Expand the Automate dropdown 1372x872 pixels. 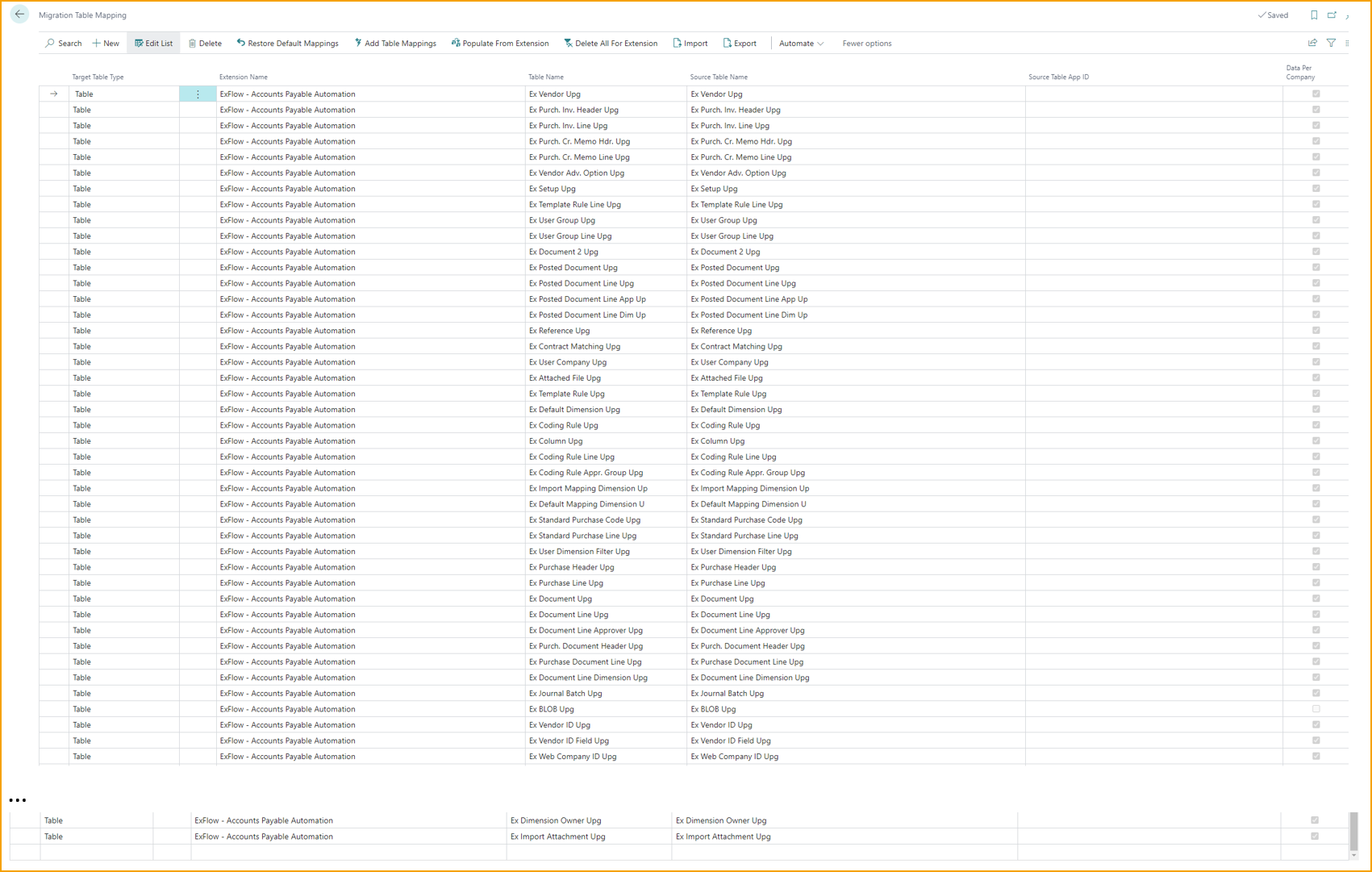point(801,43)
